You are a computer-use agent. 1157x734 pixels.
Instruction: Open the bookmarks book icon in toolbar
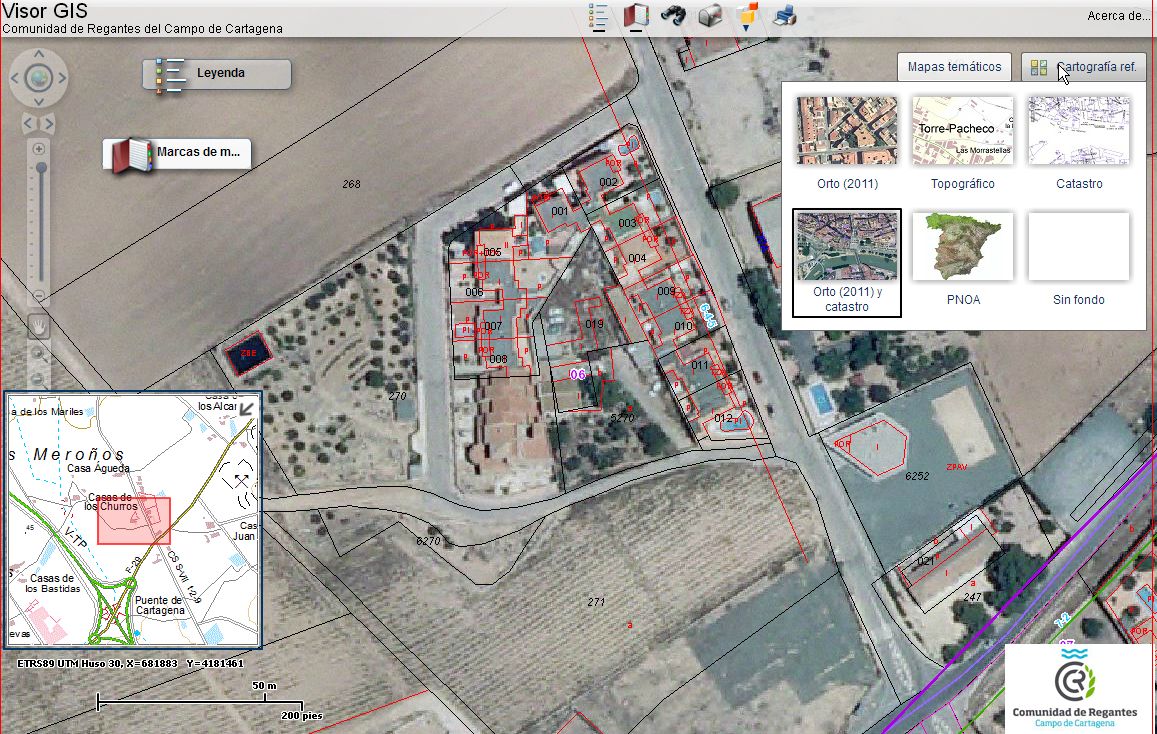tap(636, 16)
